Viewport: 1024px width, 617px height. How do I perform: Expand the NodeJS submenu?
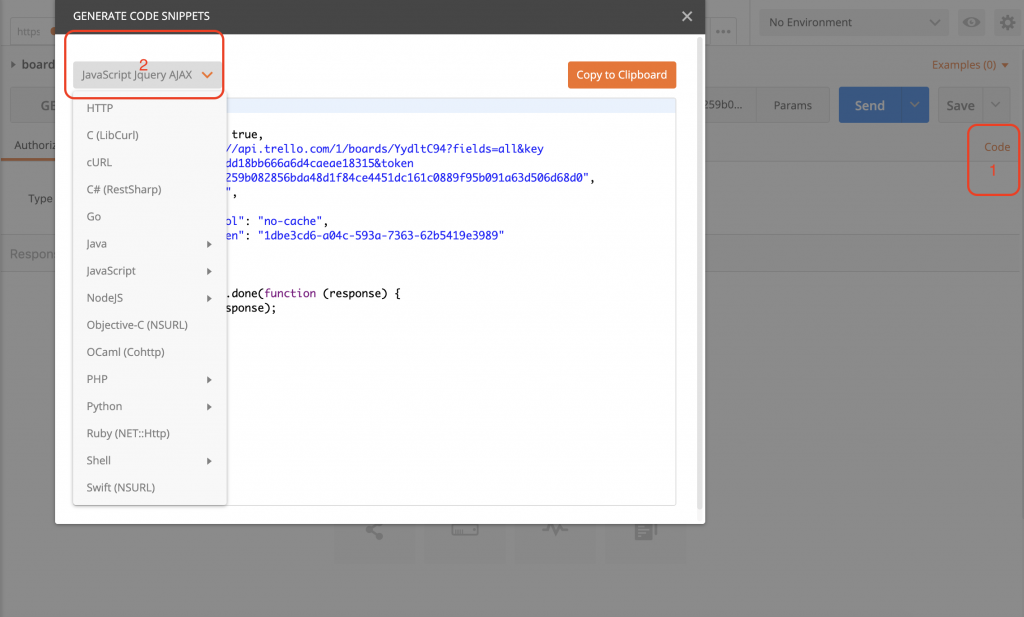coord(209,298)
